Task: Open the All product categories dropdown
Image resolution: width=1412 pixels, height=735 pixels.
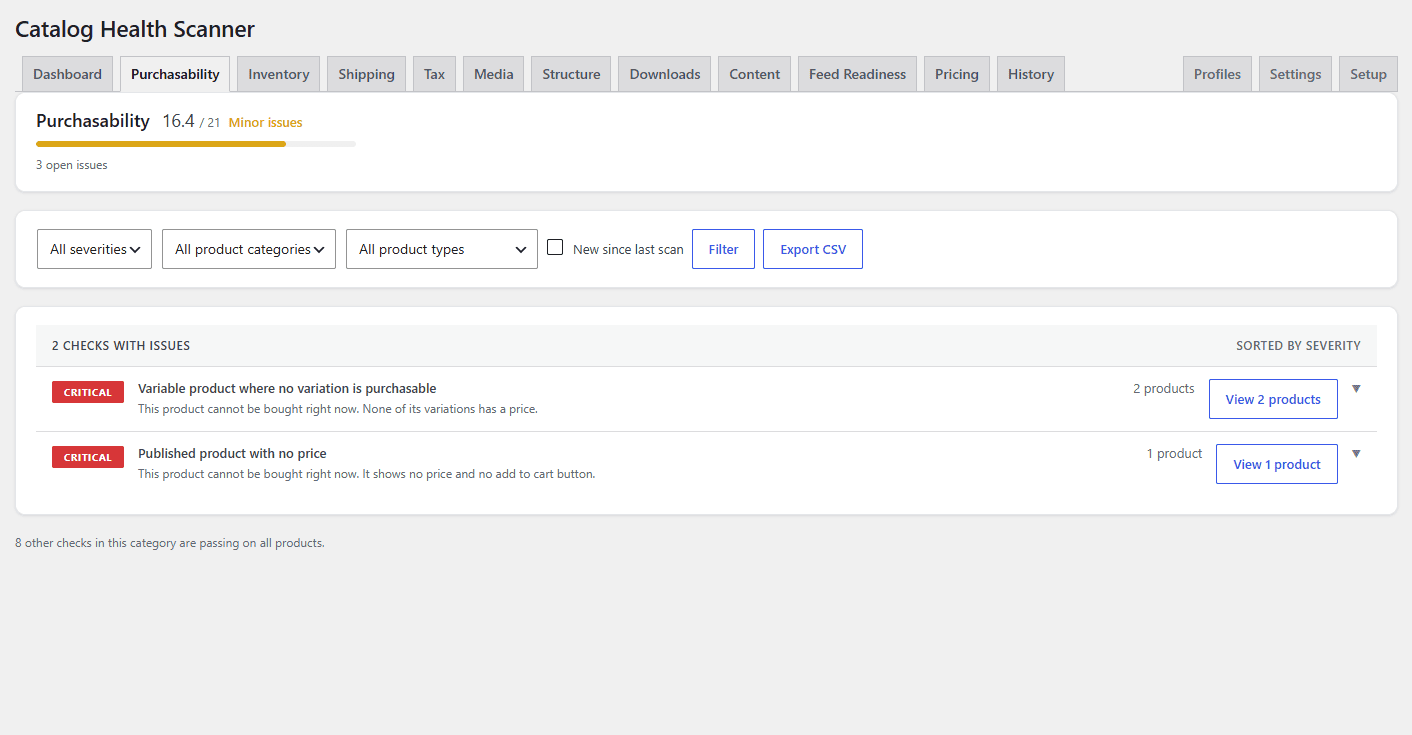Action: [249, 249]
